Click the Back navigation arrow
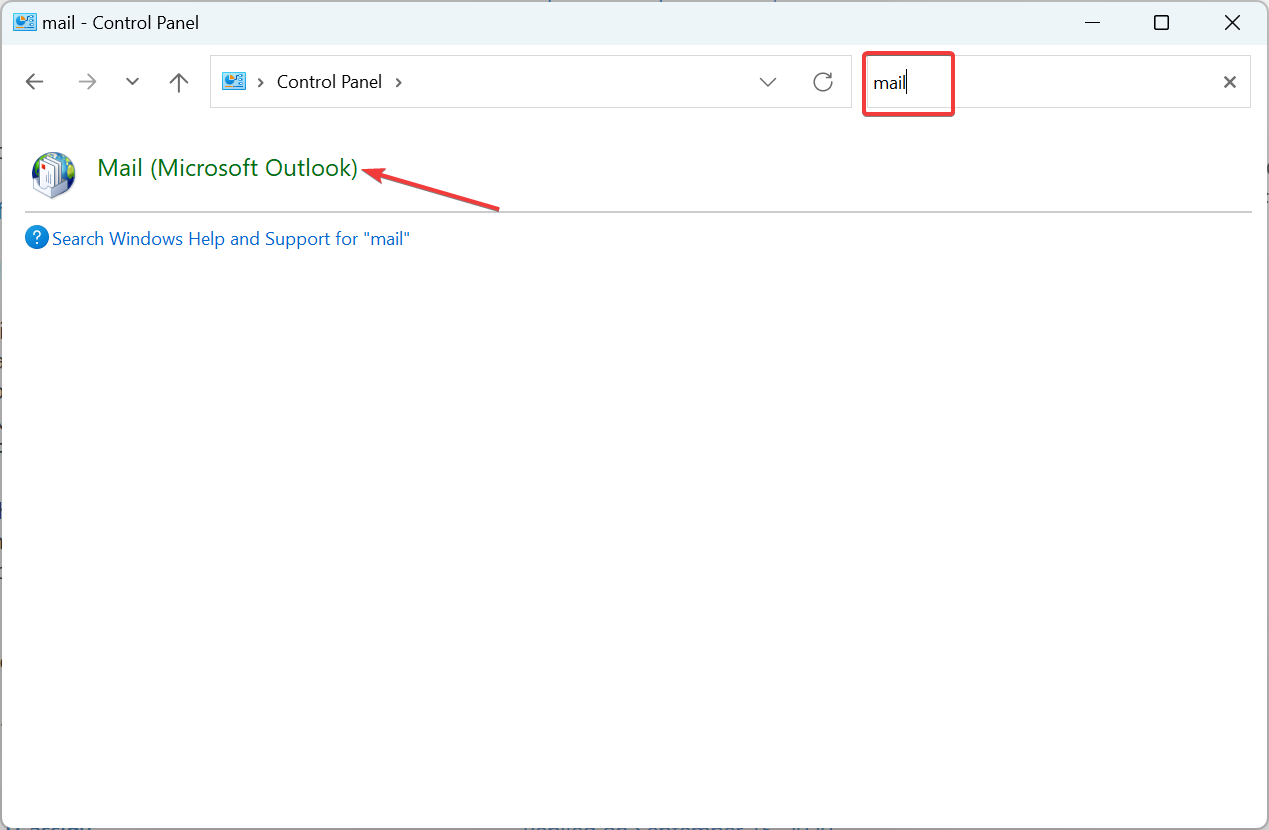The width and height of the screenshot is (1269, 830). (x=35, y=82)
